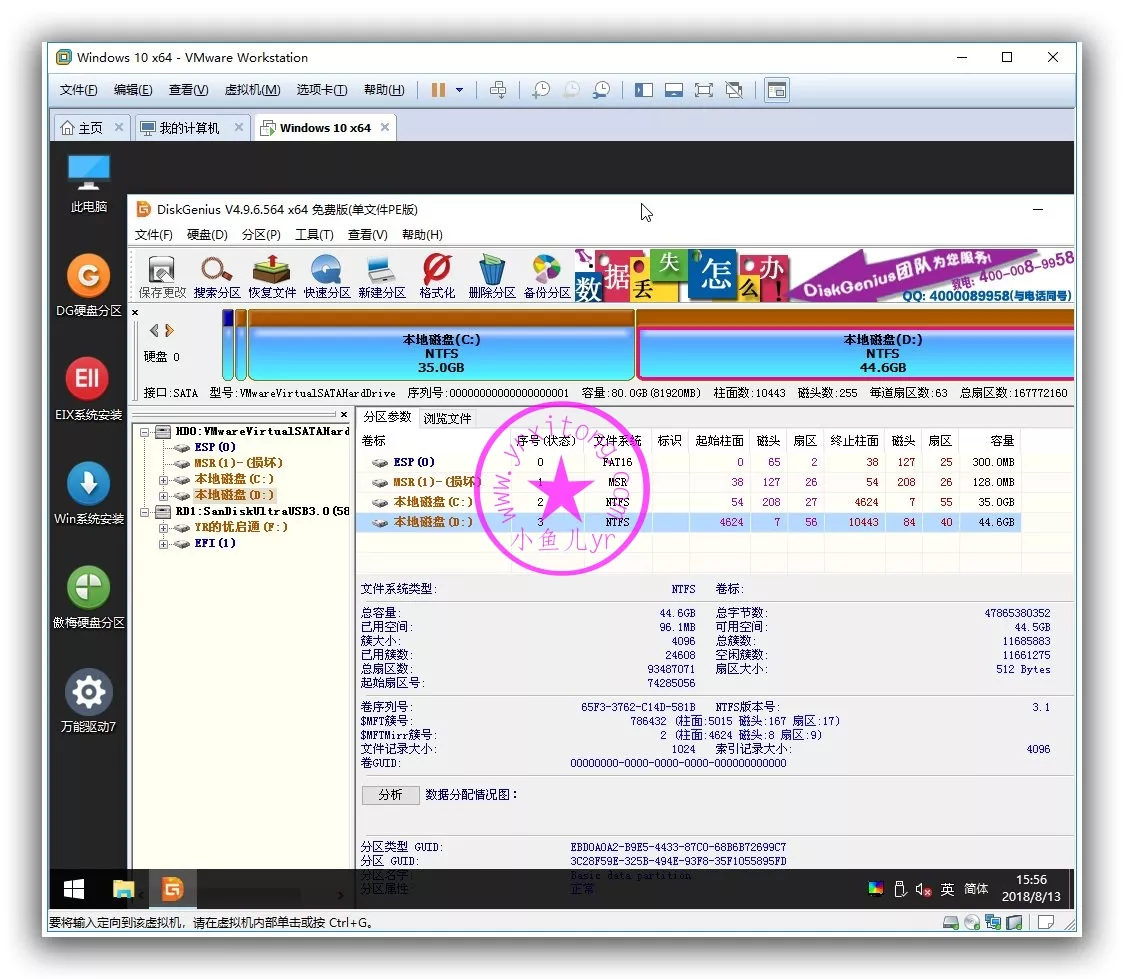Open DiskGenius 工具(T) menu
The height and width of the screenshot is (979, 1124).
314,234
